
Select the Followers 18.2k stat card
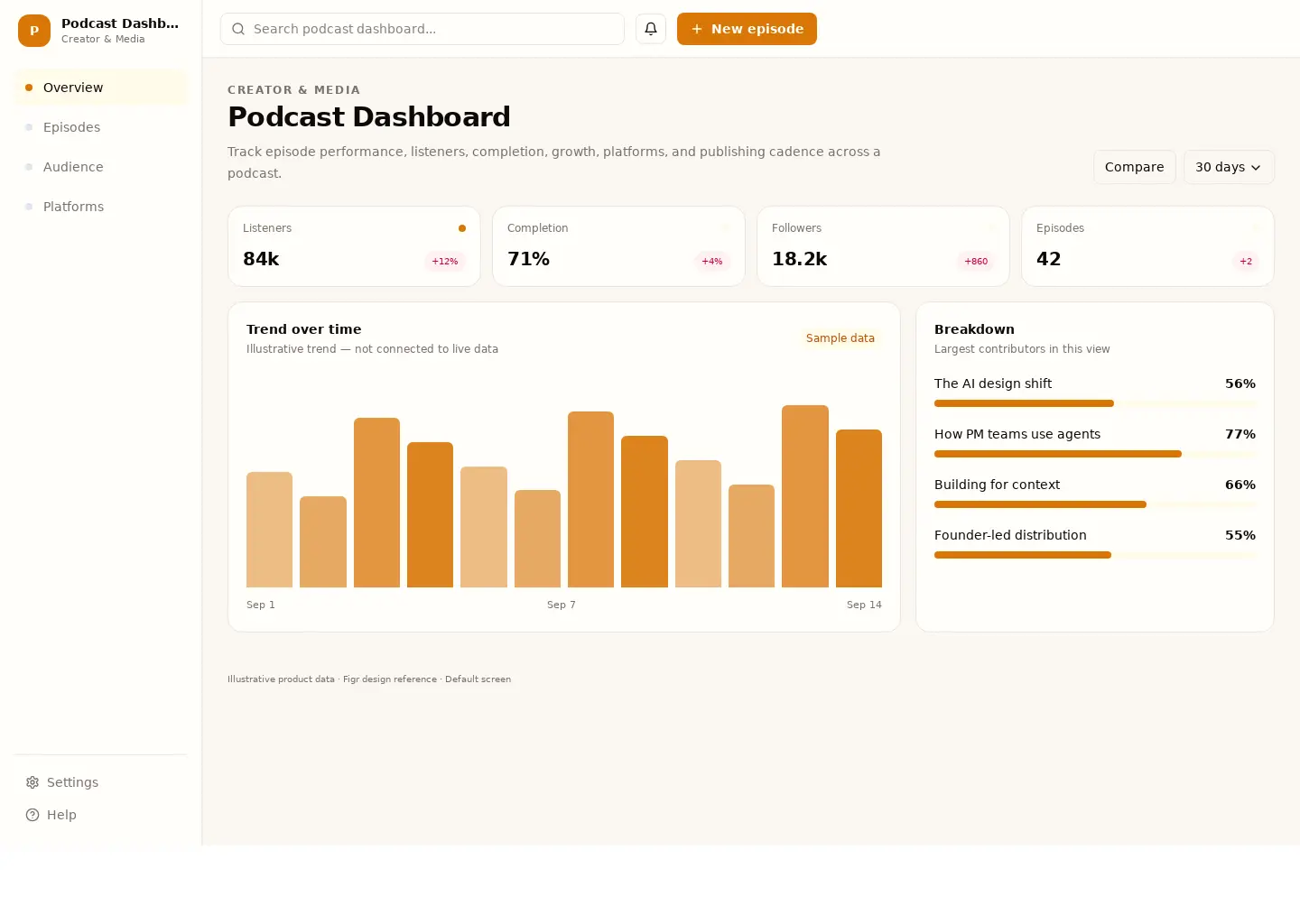click(883, 246)
